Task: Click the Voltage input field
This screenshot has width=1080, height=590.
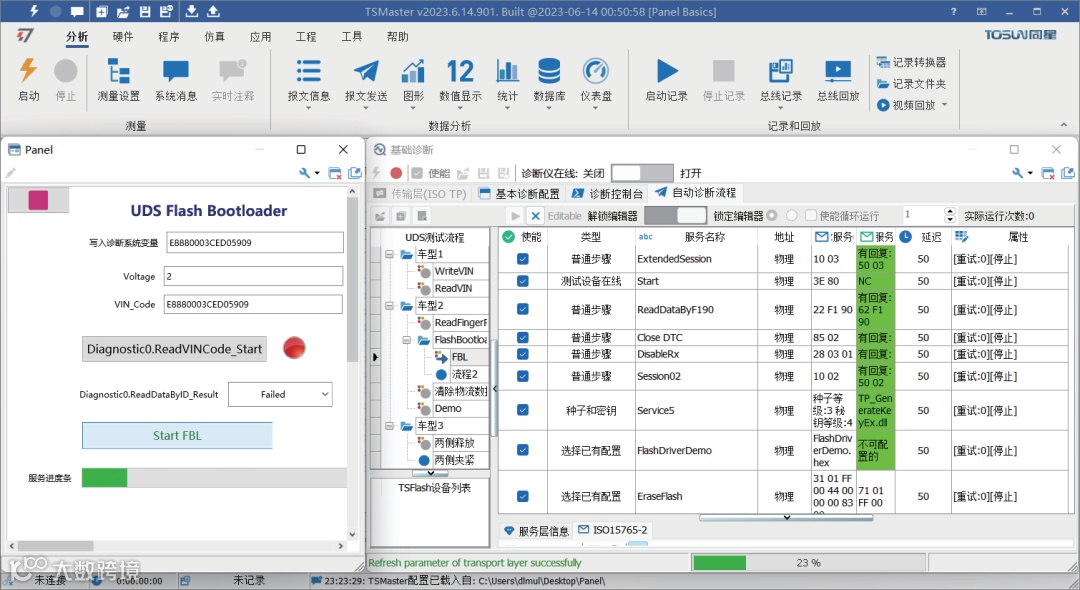Action: coord(253,276)
